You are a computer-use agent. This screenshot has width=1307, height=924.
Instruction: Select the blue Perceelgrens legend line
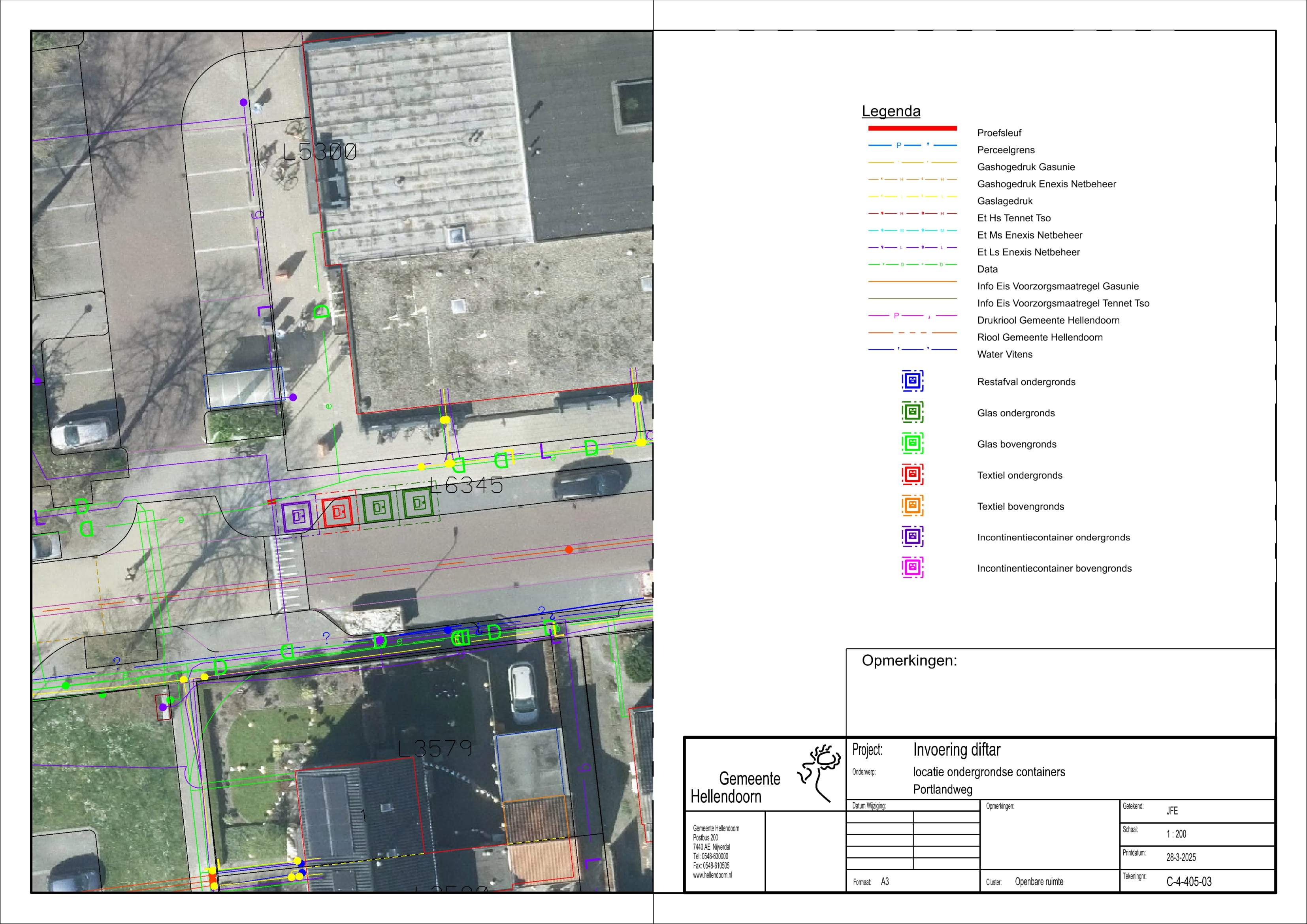pos(912,145)
